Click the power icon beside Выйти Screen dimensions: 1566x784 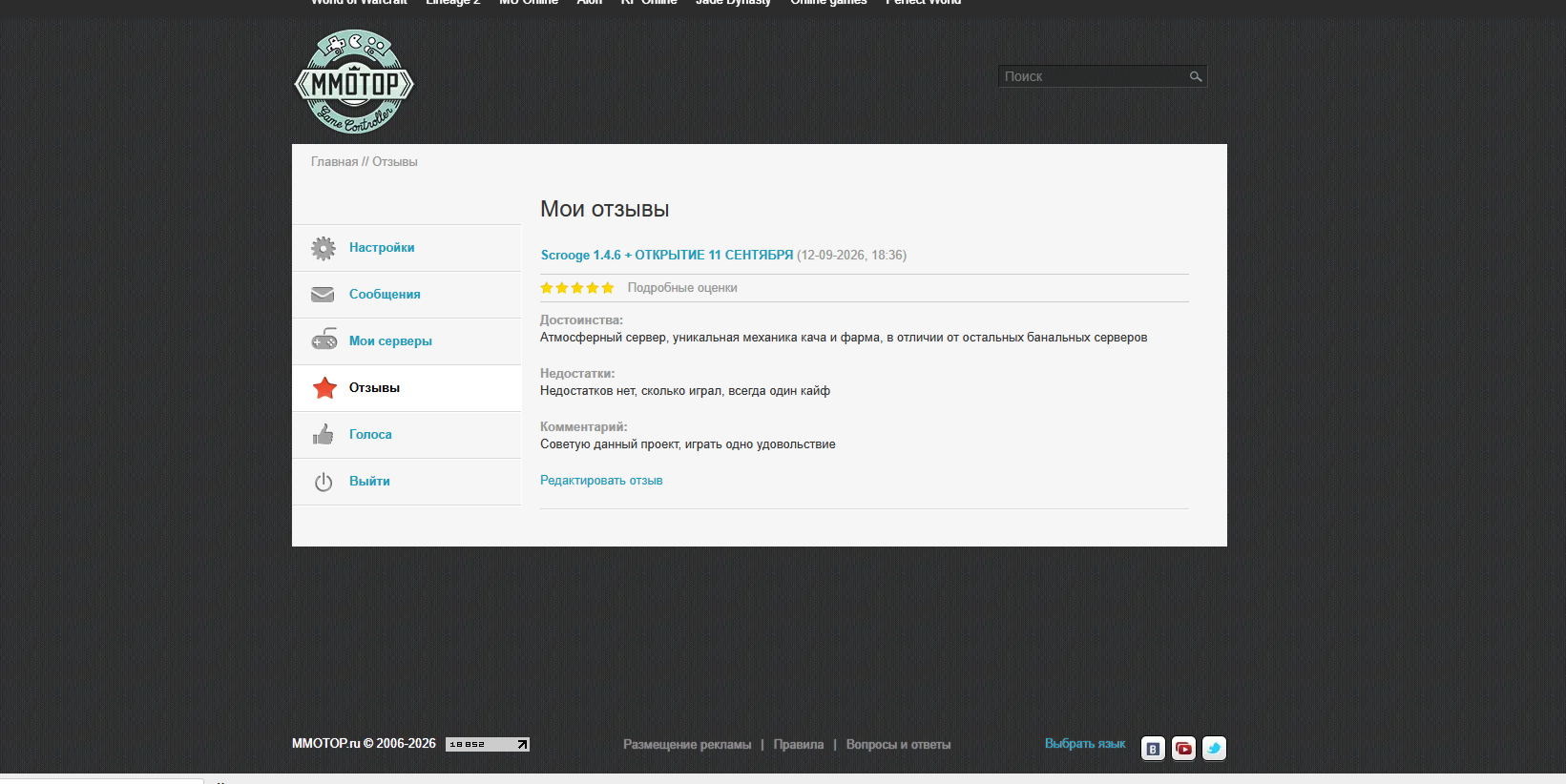tap(324, 482)
